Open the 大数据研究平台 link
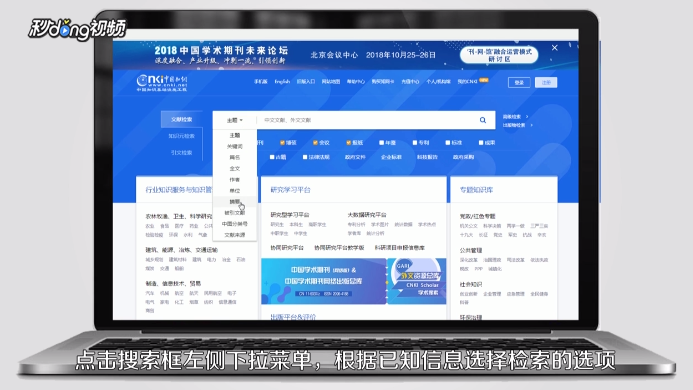 tap(367, 215)
